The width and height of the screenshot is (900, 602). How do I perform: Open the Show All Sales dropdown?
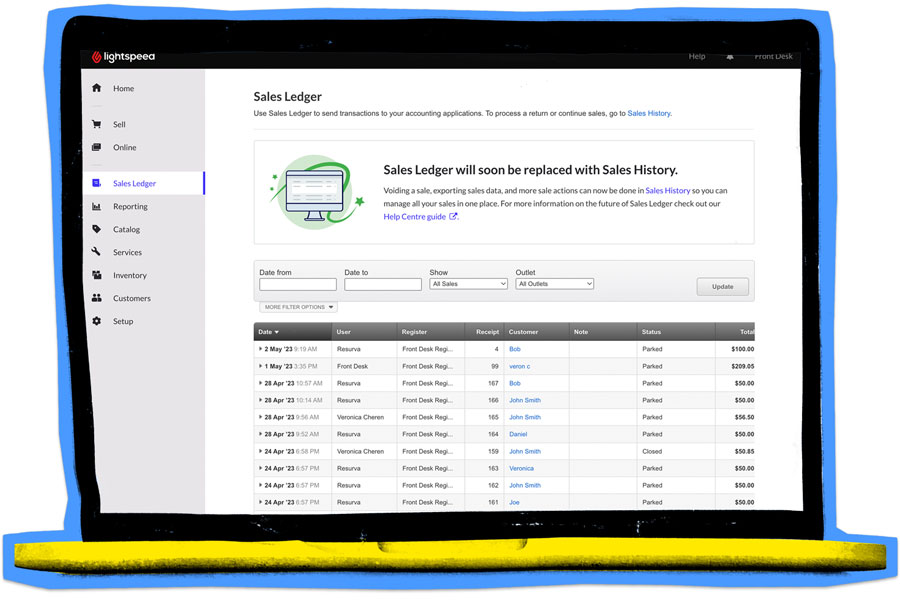468,283
